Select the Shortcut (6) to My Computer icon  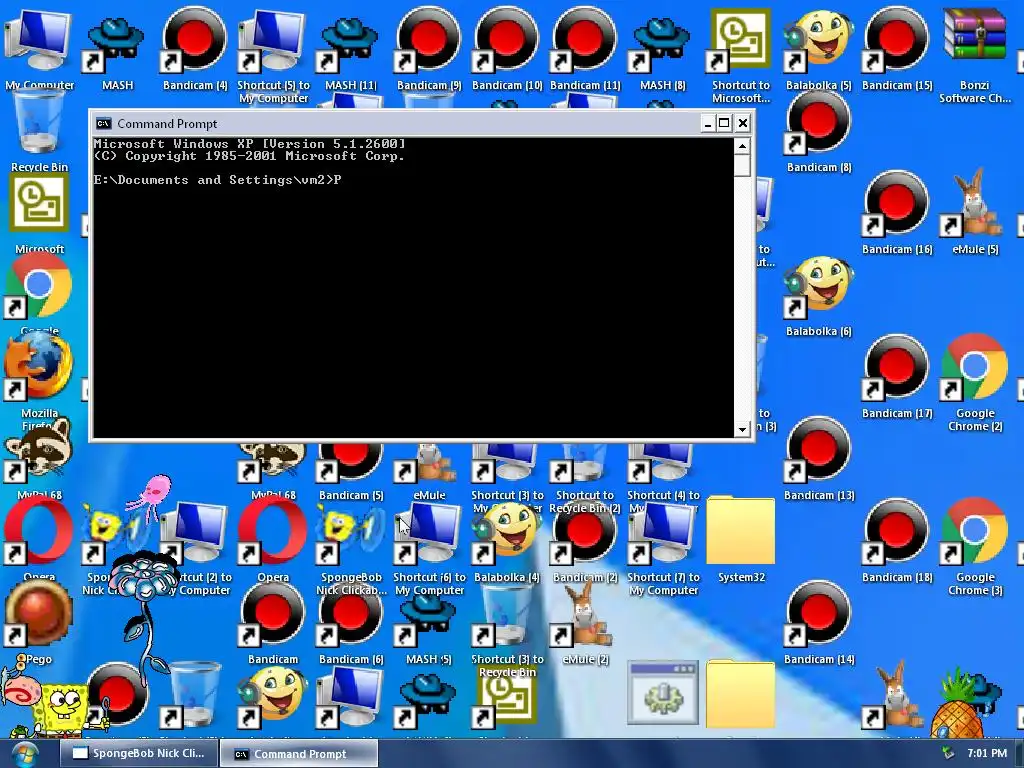429,533
